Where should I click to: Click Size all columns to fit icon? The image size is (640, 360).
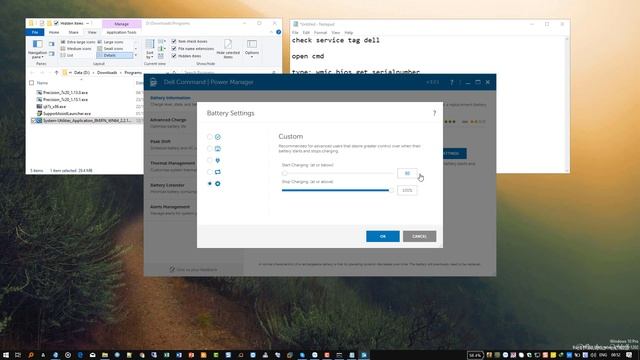click(x=161, y=56)
